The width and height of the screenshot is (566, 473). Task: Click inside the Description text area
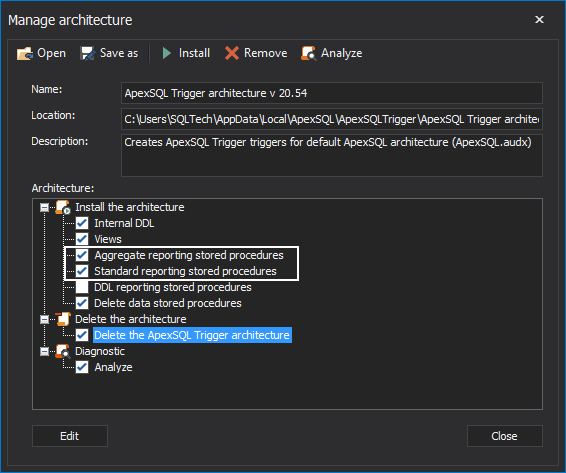[x=332, y=155]
